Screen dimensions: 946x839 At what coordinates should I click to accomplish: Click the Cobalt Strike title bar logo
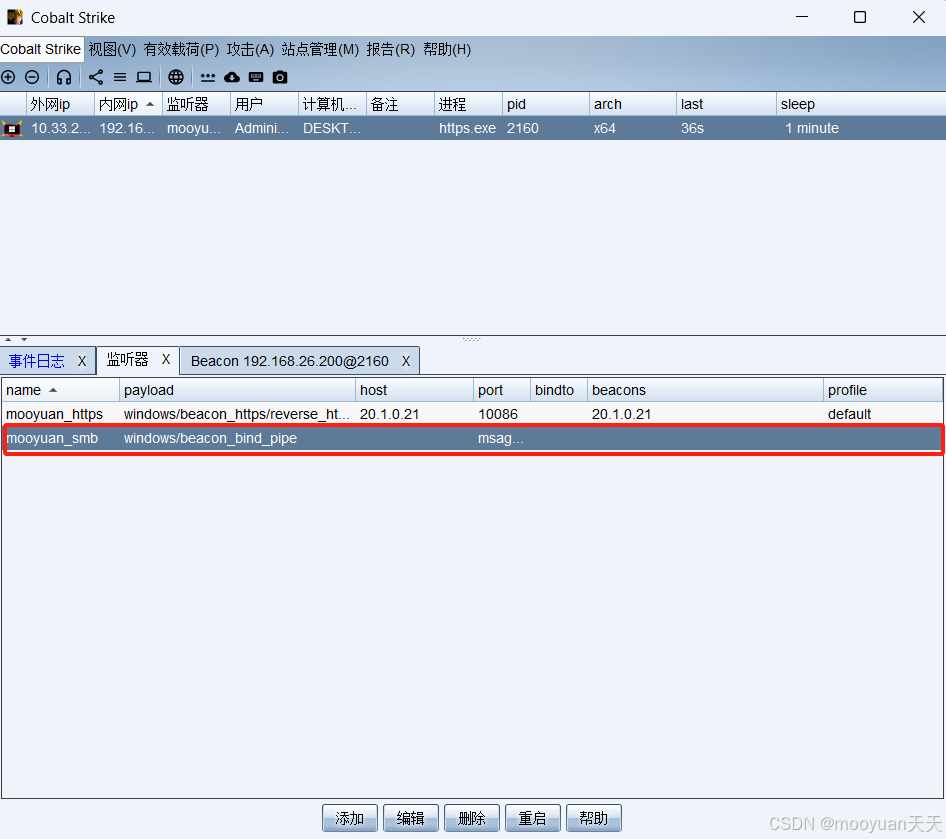(x=15, y=17)
